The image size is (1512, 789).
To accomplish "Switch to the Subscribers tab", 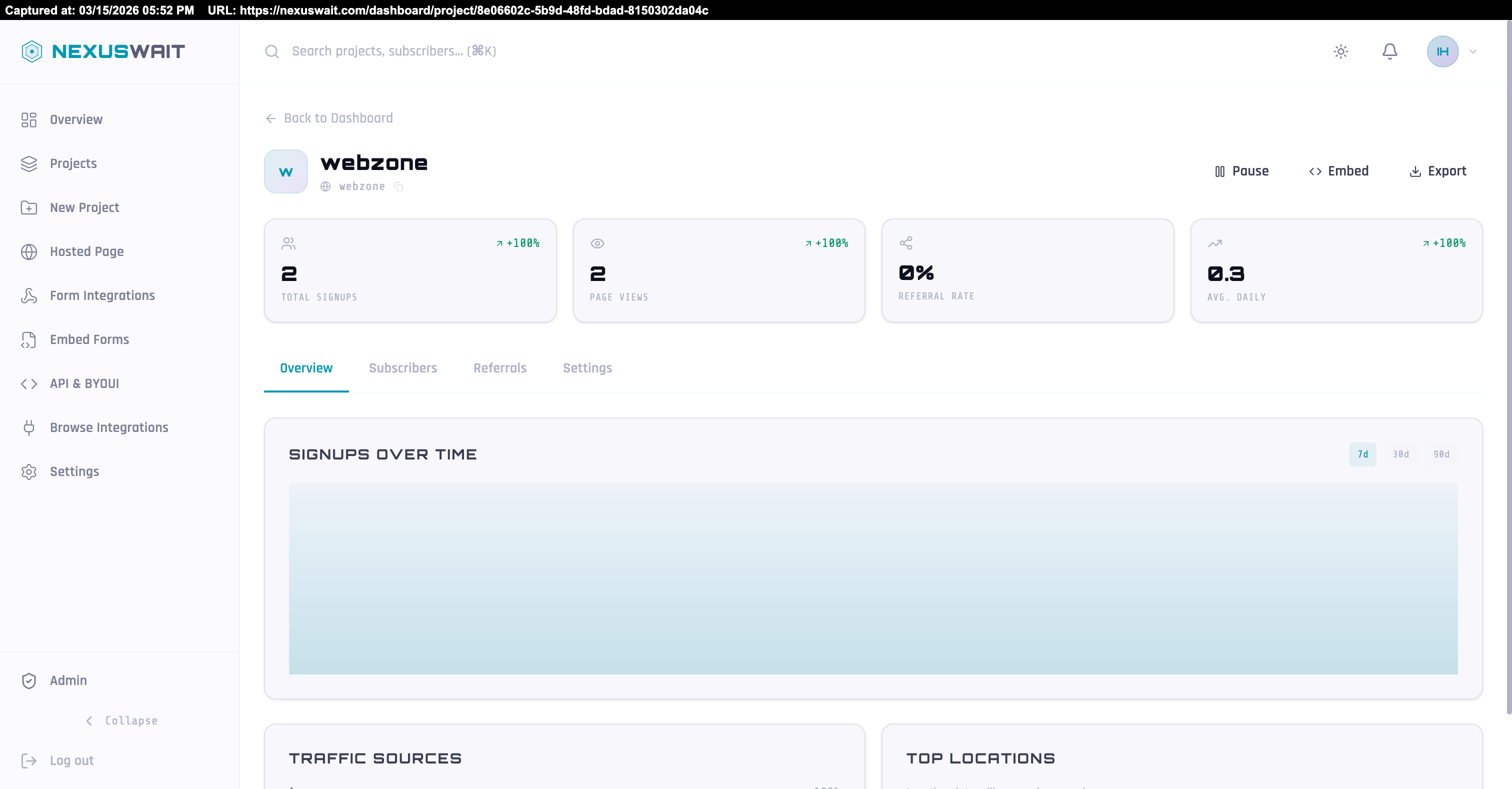I will pyautogui.click(x=402, y=368).
